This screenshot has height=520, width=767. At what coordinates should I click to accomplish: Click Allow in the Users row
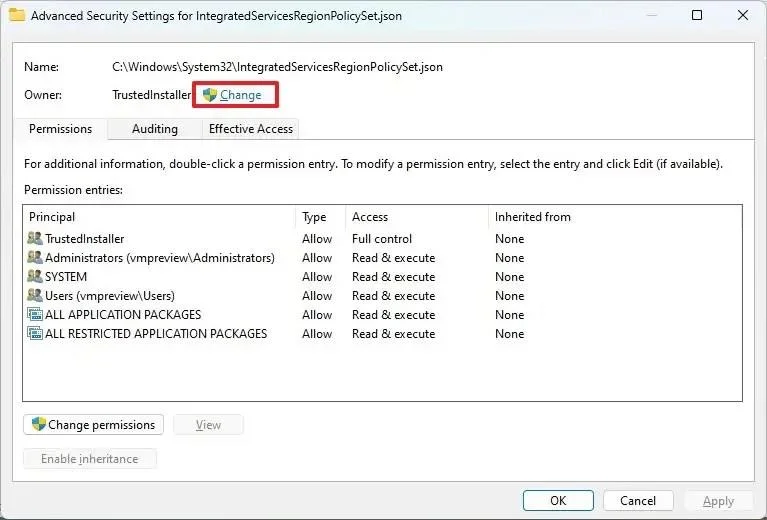pos(317,296)
